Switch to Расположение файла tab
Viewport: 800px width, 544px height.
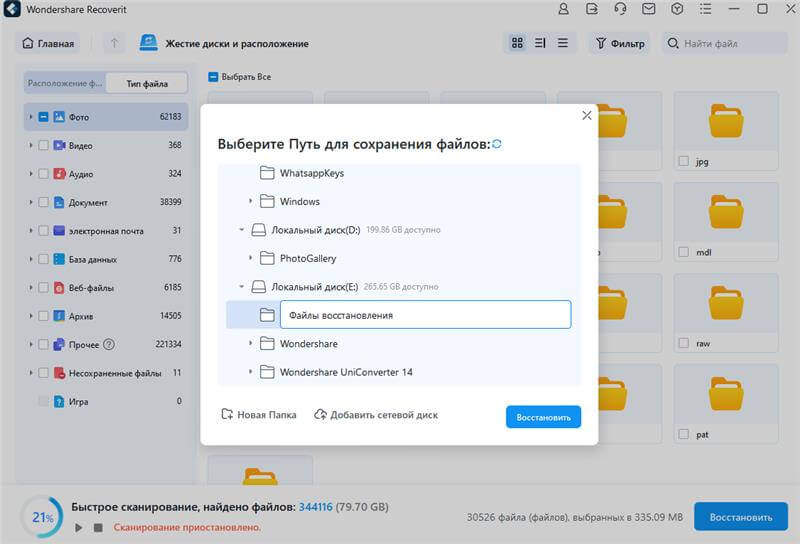pos(65,83)
